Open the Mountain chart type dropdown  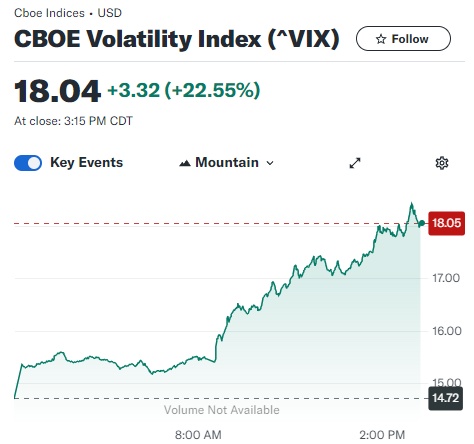(226, 163)
